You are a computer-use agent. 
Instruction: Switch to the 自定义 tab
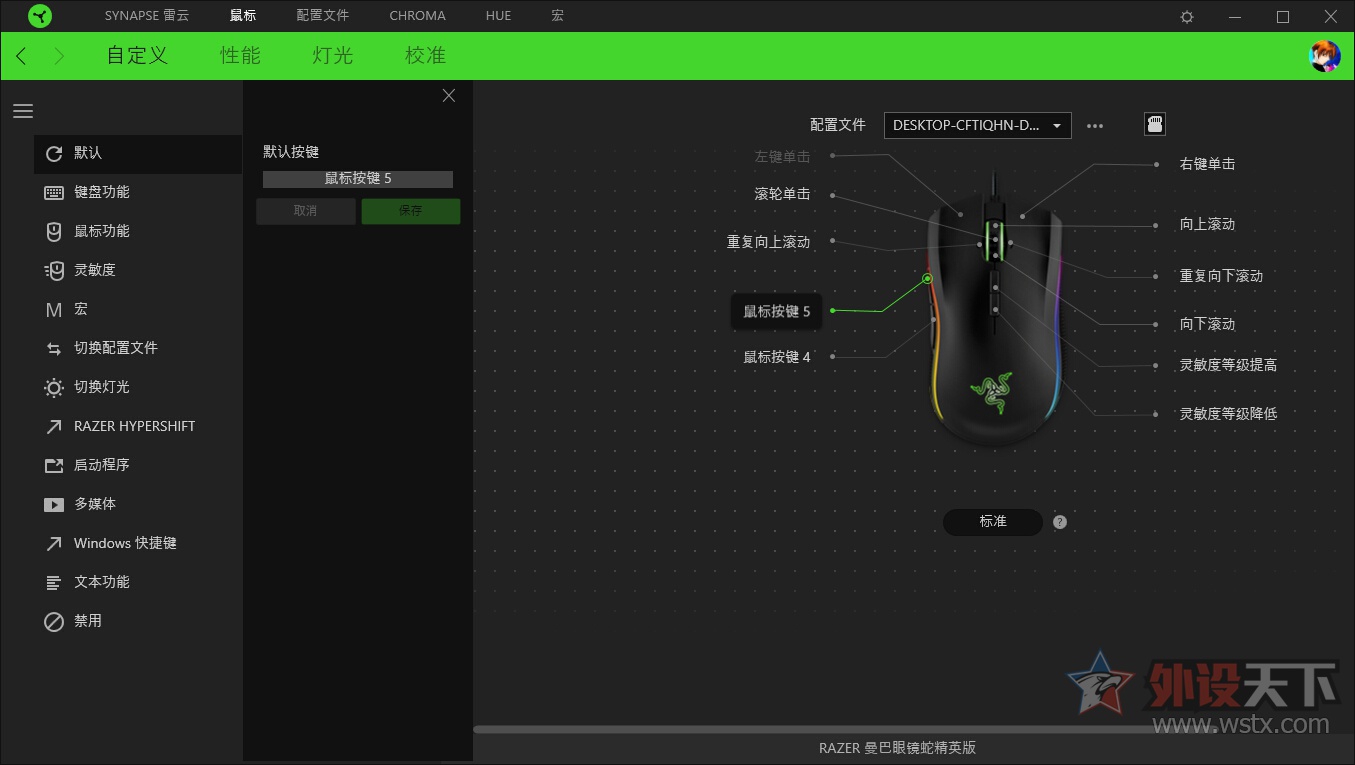(x=137, y=56)
